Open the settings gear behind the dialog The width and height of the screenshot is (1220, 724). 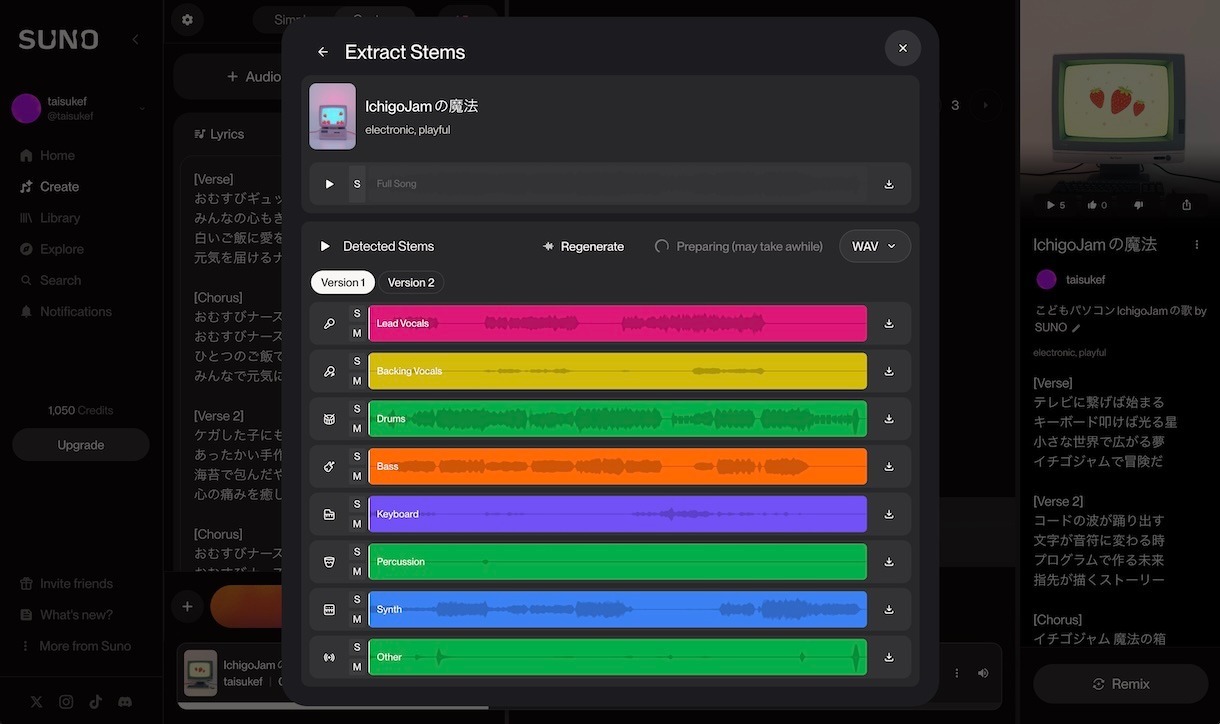(187, 19)
